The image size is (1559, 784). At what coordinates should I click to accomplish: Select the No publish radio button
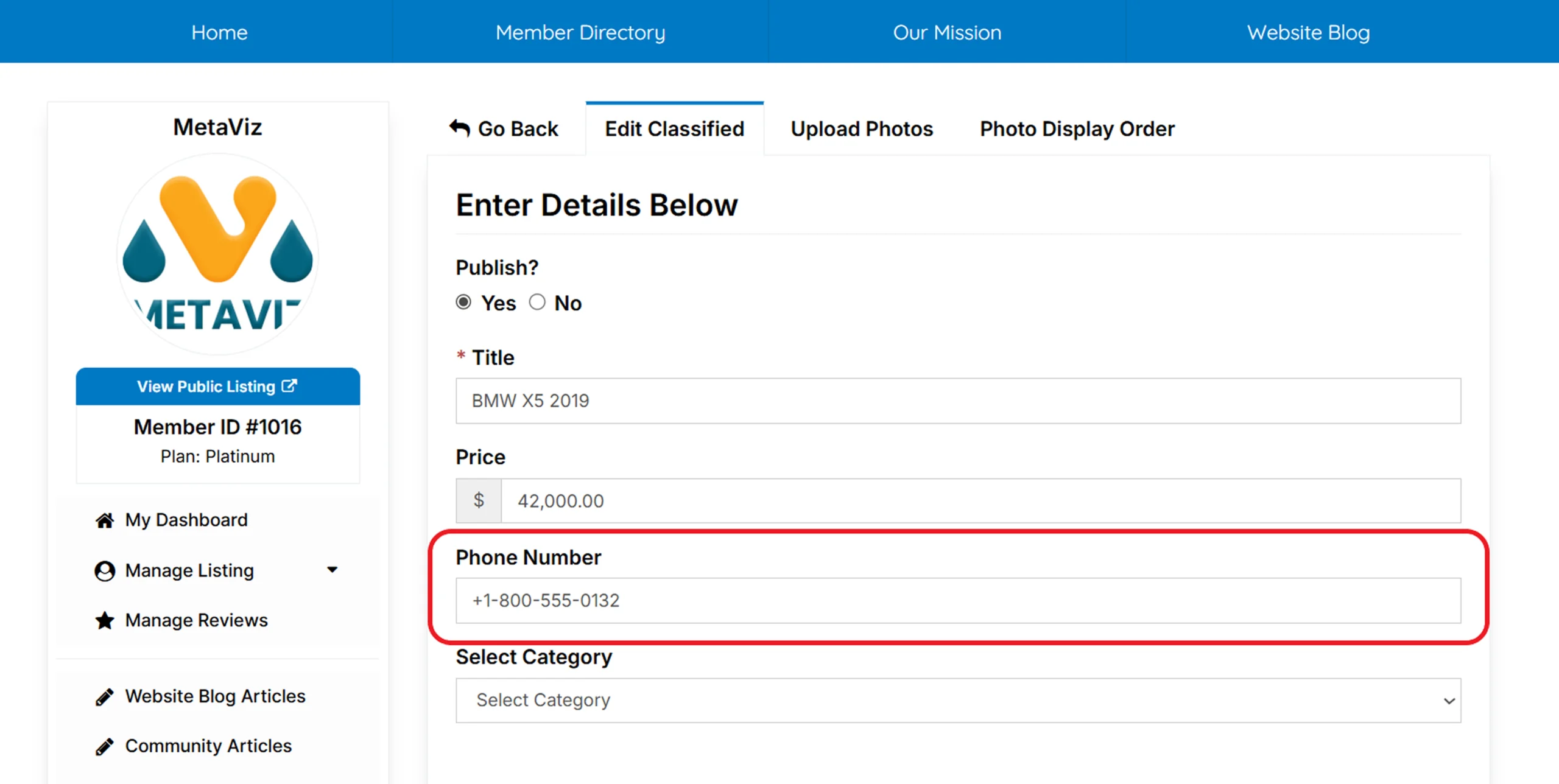pyautogui.click(x=537, y=303)
